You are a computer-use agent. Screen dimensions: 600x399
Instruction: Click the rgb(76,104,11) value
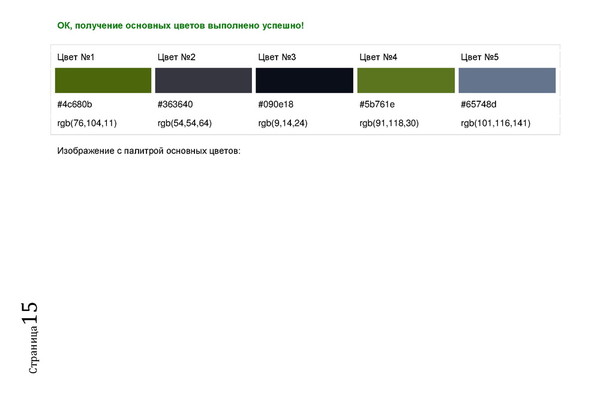coord(87,123)
